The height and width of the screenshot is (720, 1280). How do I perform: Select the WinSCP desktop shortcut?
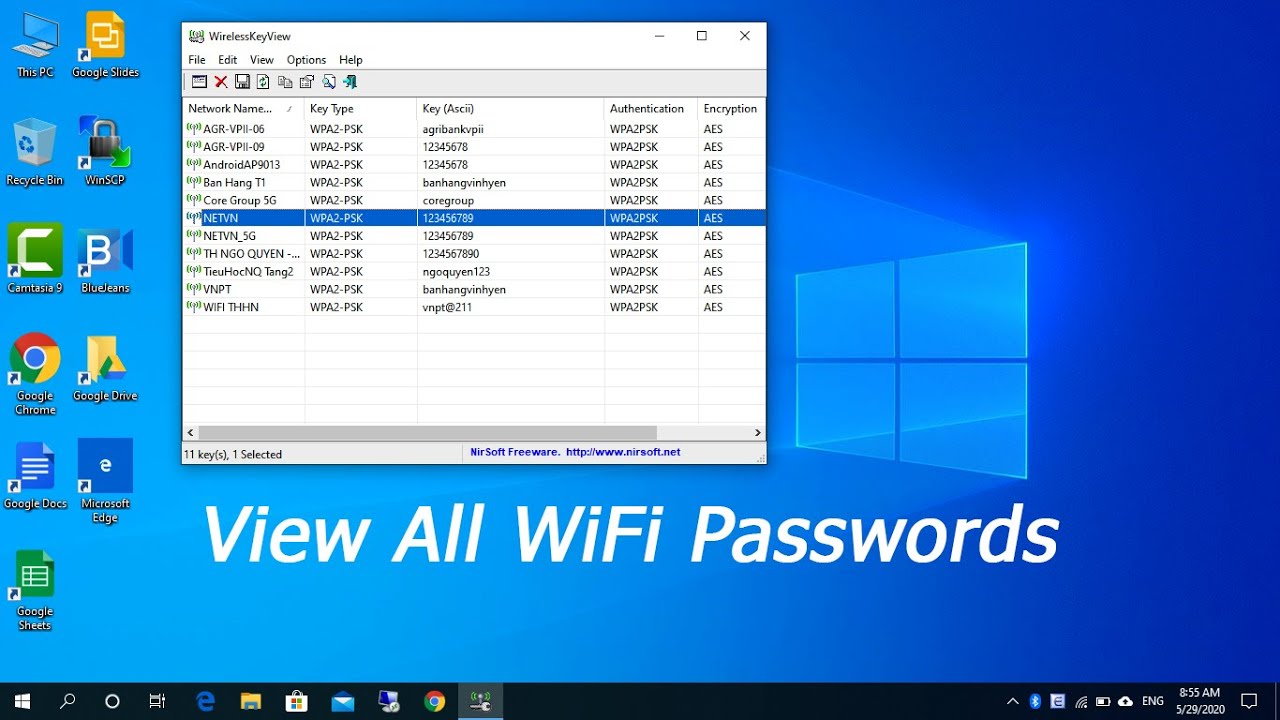pyautogui.click(x=105, y=152)
